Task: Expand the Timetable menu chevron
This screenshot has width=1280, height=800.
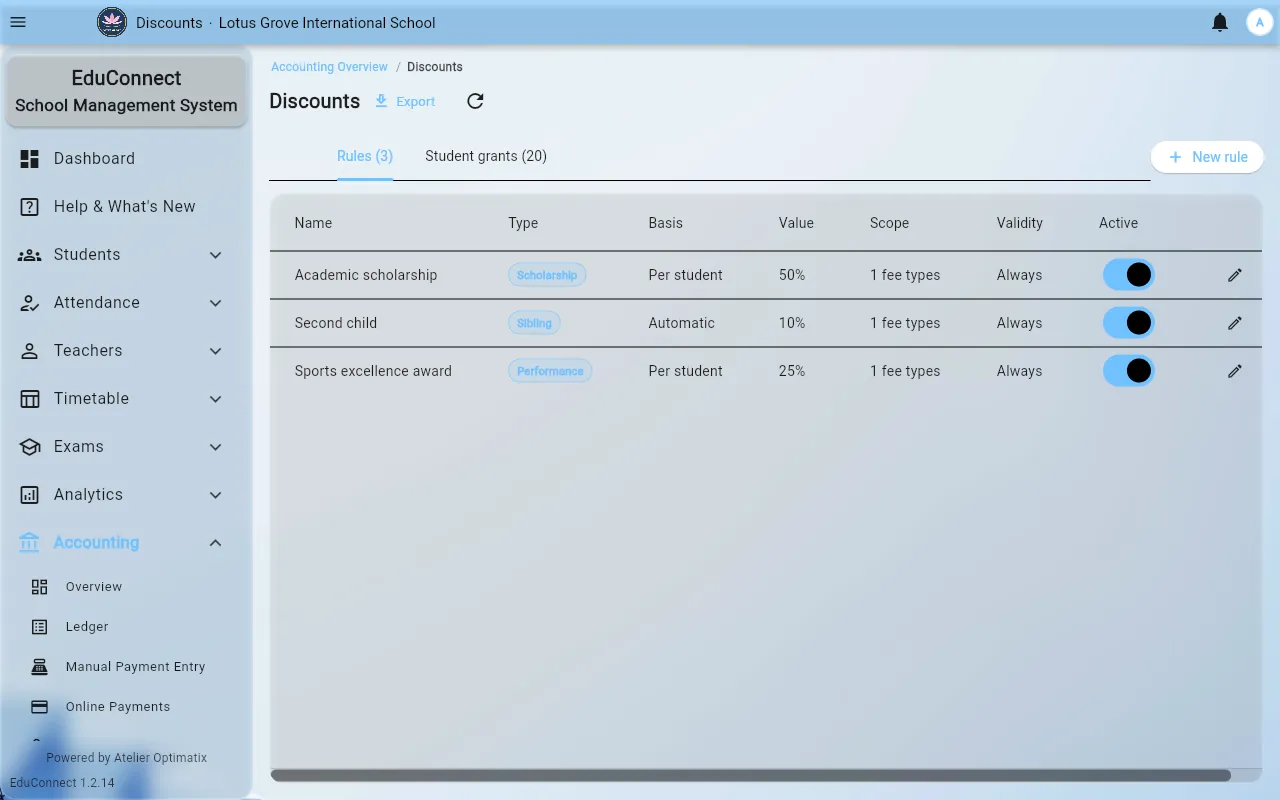Action: point(215,399)
